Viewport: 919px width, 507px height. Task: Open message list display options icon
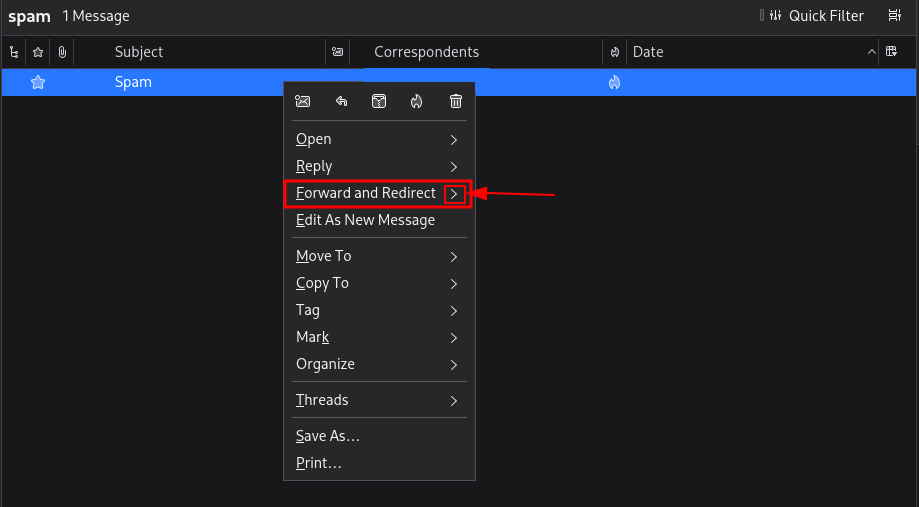[x=895, y=16]
